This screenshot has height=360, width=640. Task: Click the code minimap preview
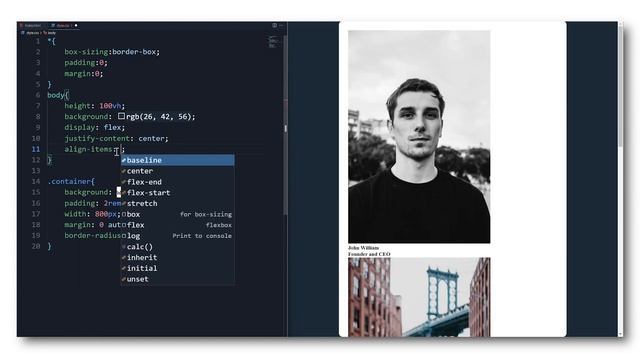coord(273,42)
